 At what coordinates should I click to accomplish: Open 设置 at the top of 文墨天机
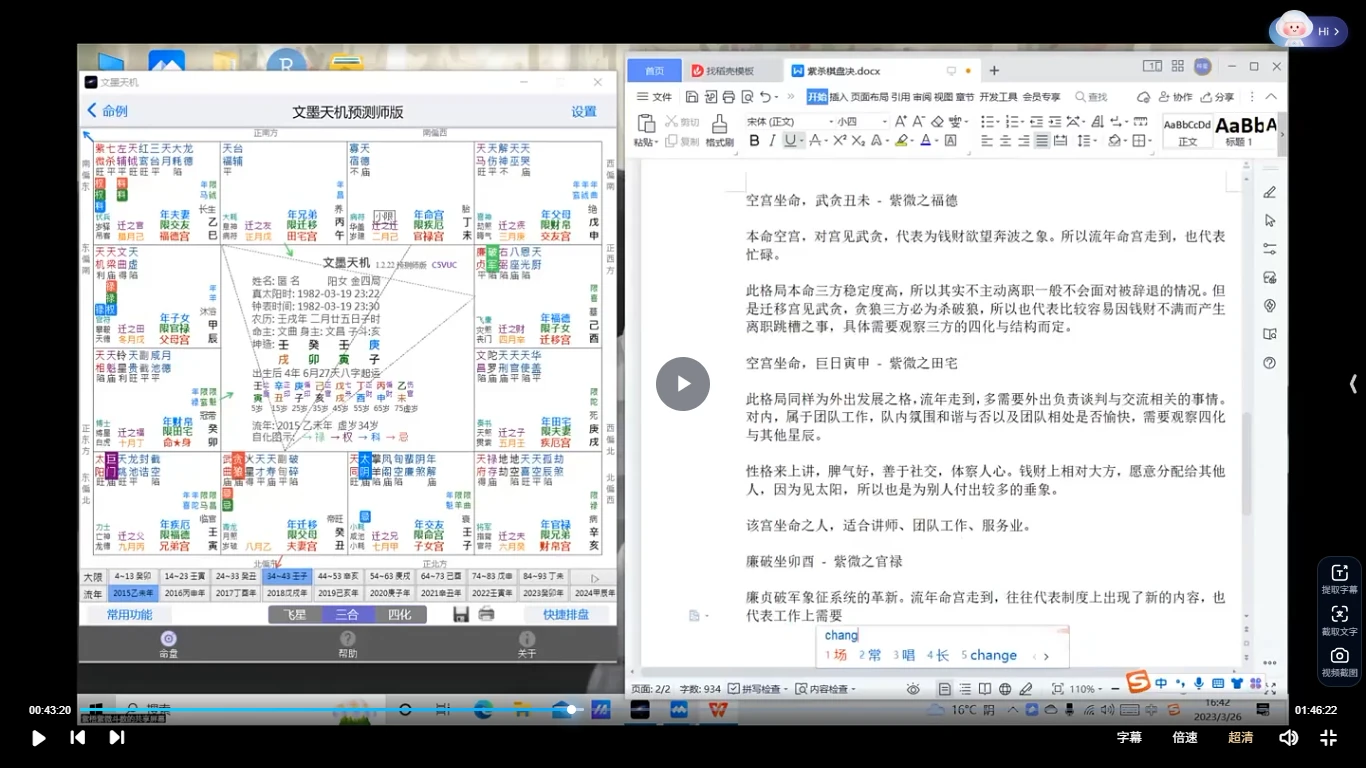point(584,113)
